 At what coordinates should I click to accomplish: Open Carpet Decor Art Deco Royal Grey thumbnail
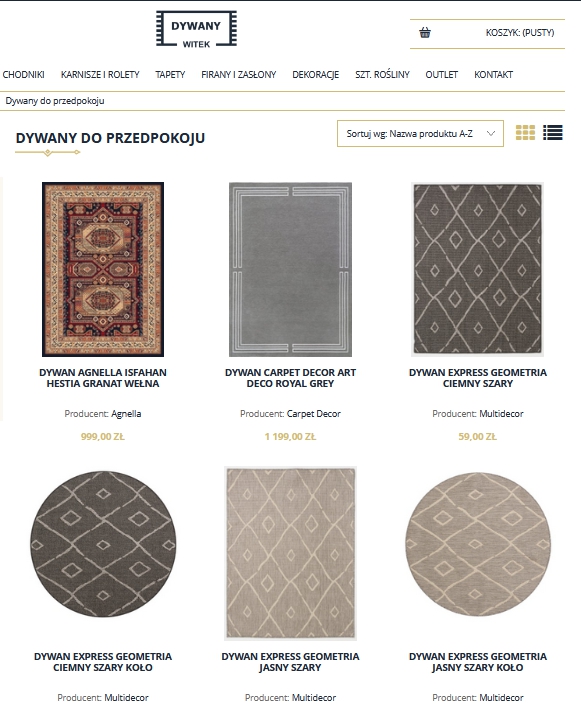[x=290, y=270]
